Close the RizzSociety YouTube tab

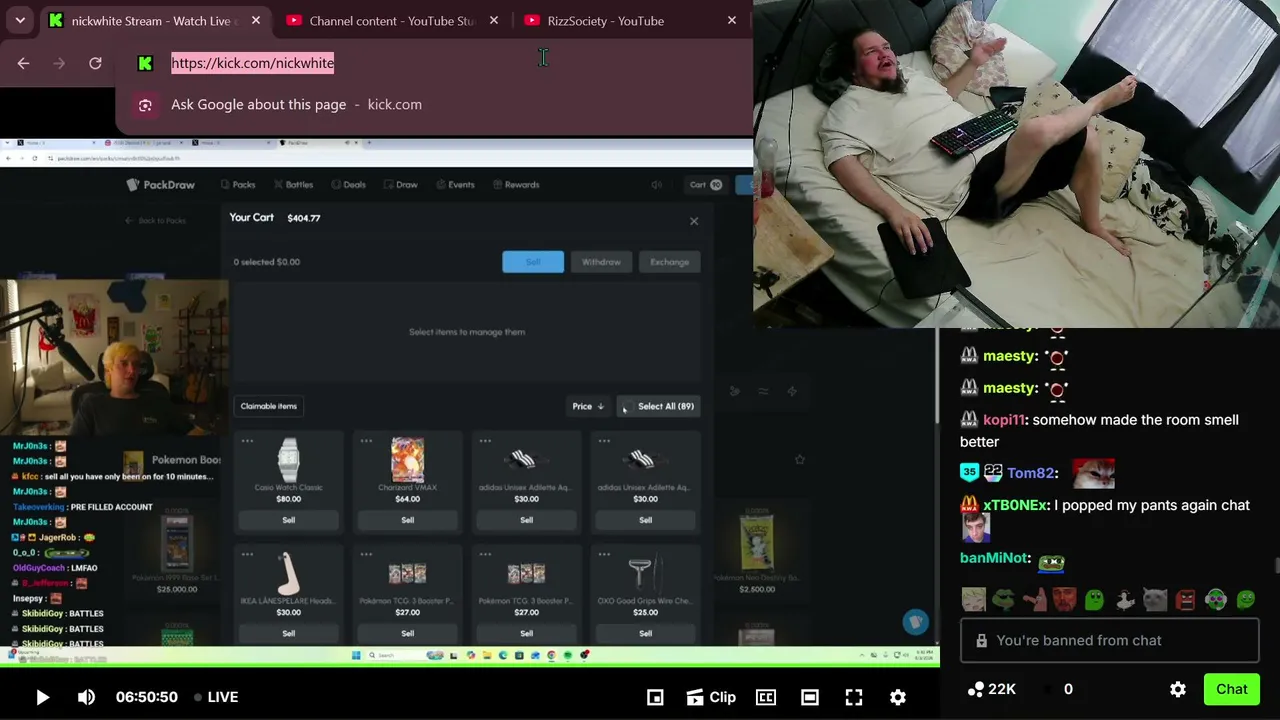(x=732, y=20)
